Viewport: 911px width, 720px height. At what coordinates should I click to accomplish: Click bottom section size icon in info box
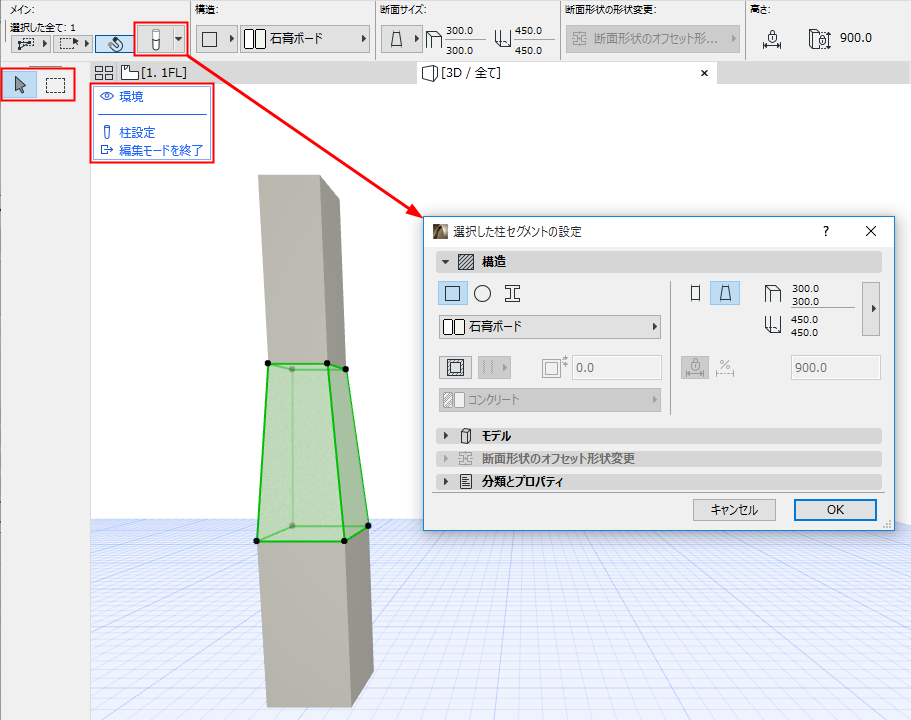click(503, 40)
